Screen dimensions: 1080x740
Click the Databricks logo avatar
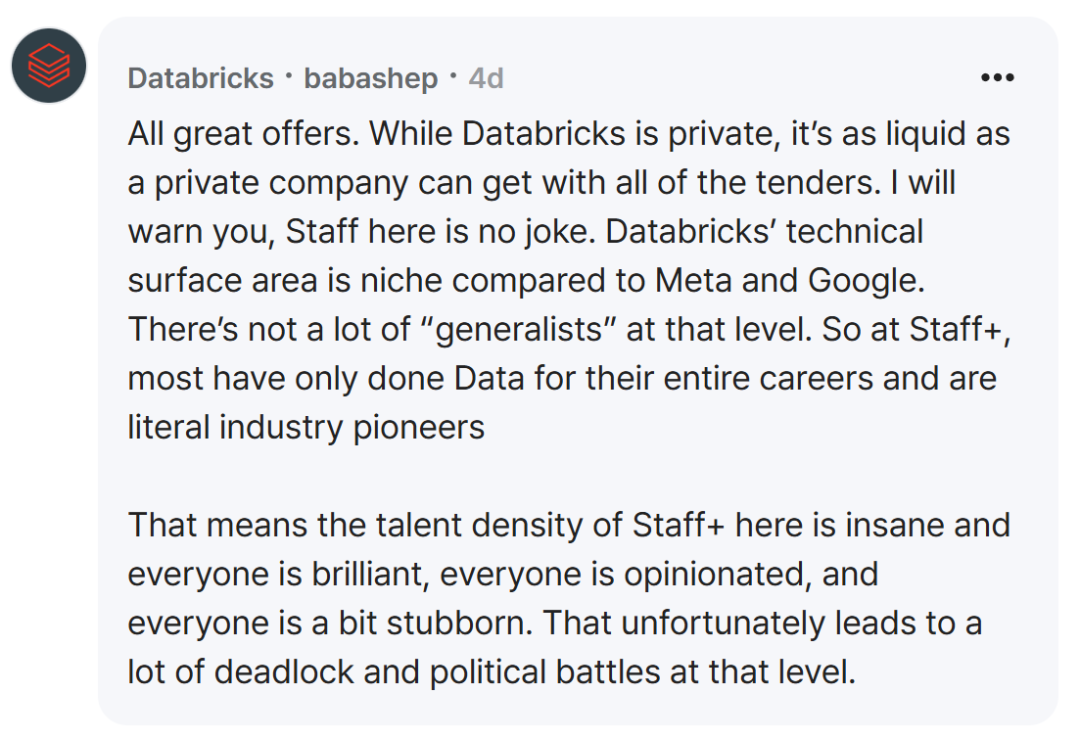(49, 65)
